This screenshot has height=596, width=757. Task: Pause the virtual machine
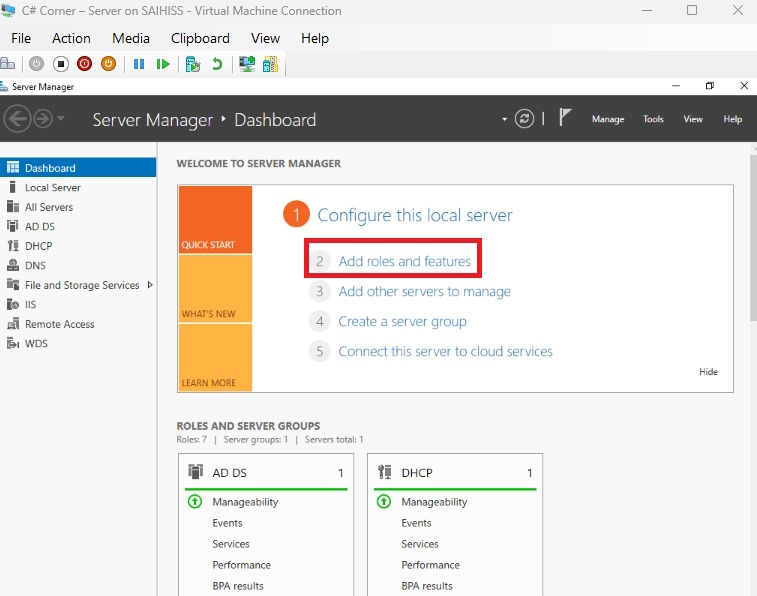[139, 64]
